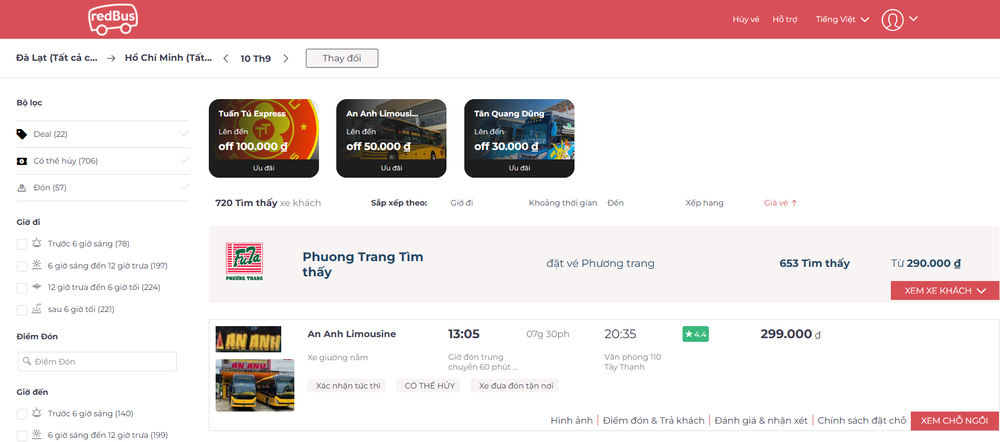Screen dimensions: 1000x442
Task: Open Hỗ trợ link in header
Action: (785, 19)
